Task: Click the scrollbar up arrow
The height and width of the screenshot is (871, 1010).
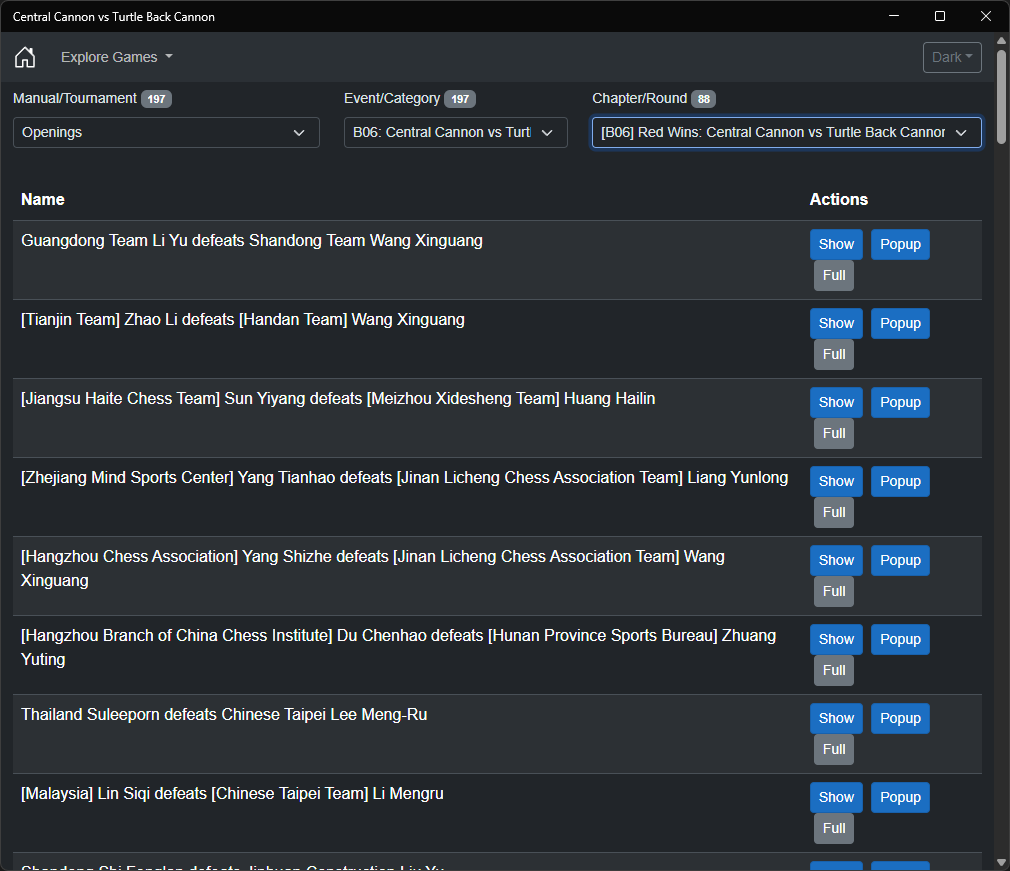Action: point(1001,41)
